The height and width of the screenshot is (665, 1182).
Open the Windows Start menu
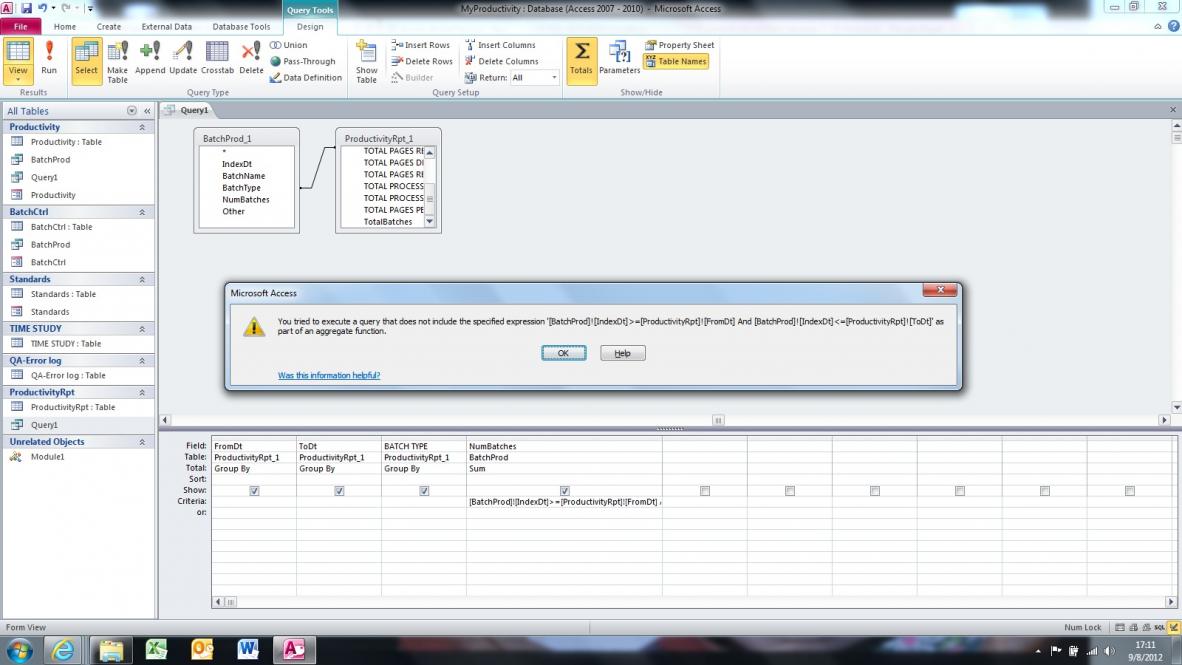pyautogui.click(x=20, y=649)
